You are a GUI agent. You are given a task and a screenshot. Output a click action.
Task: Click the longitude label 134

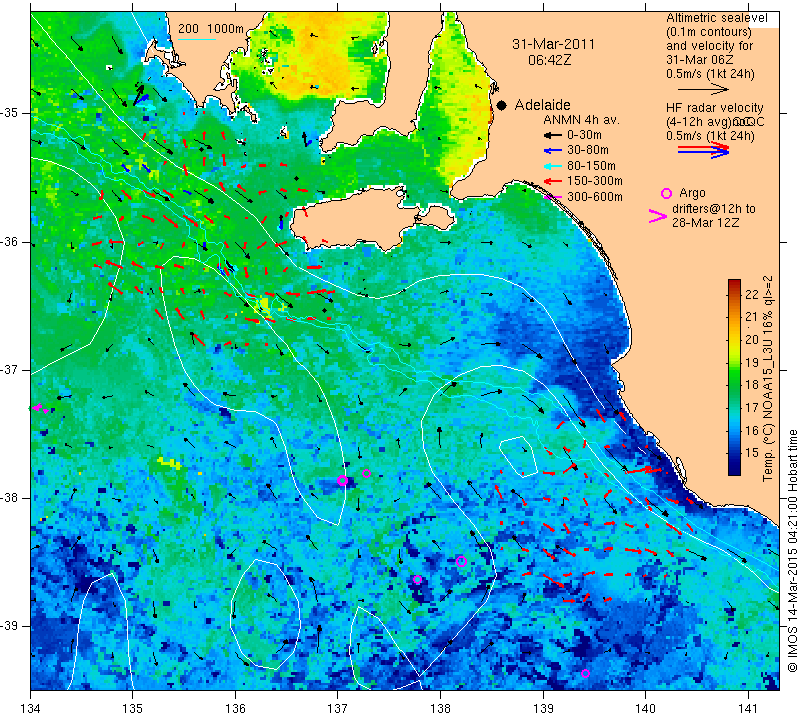(x=31, y=708)
